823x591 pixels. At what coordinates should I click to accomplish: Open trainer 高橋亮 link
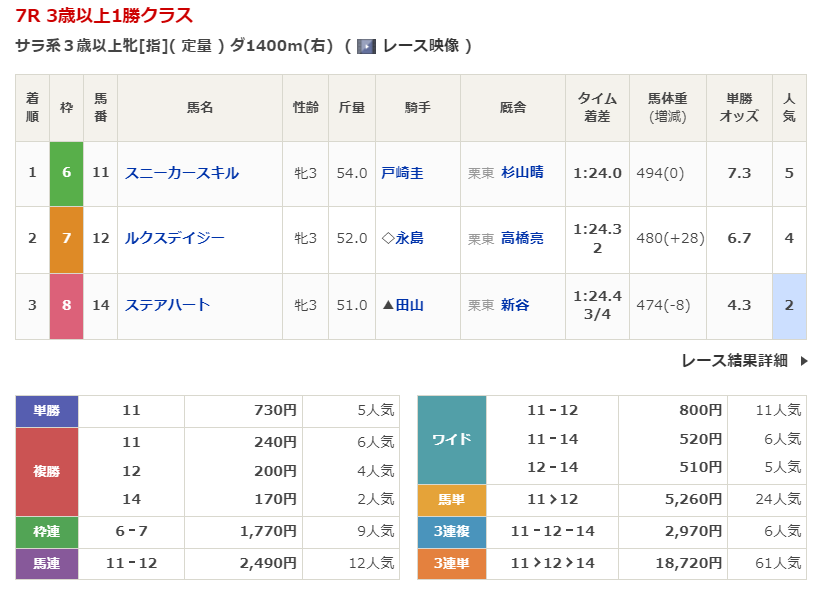[x=522, y=238]
